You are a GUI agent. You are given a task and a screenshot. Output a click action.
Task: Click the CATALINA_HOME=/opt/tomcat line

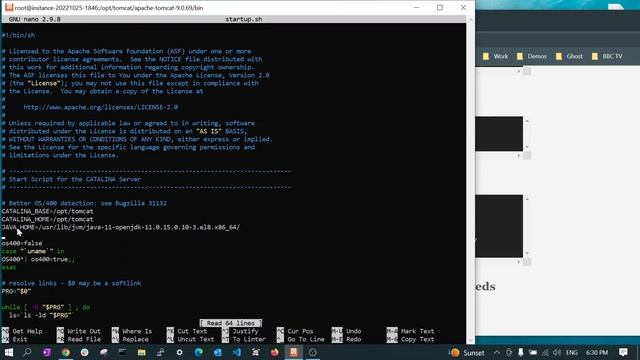[x=47, y=219]
